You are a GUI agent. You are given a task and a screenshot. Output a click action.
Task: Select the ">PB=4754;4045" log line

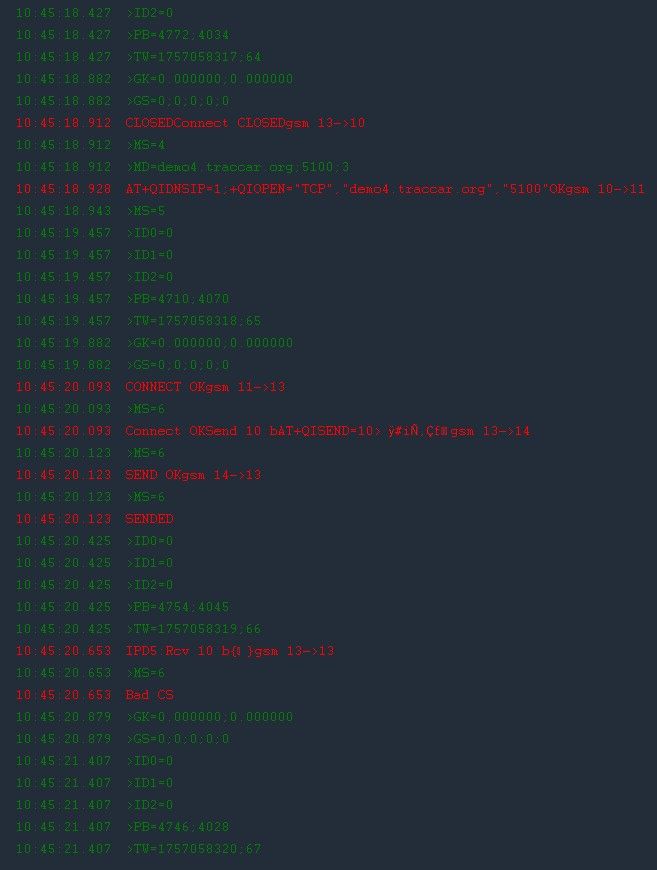177,607
